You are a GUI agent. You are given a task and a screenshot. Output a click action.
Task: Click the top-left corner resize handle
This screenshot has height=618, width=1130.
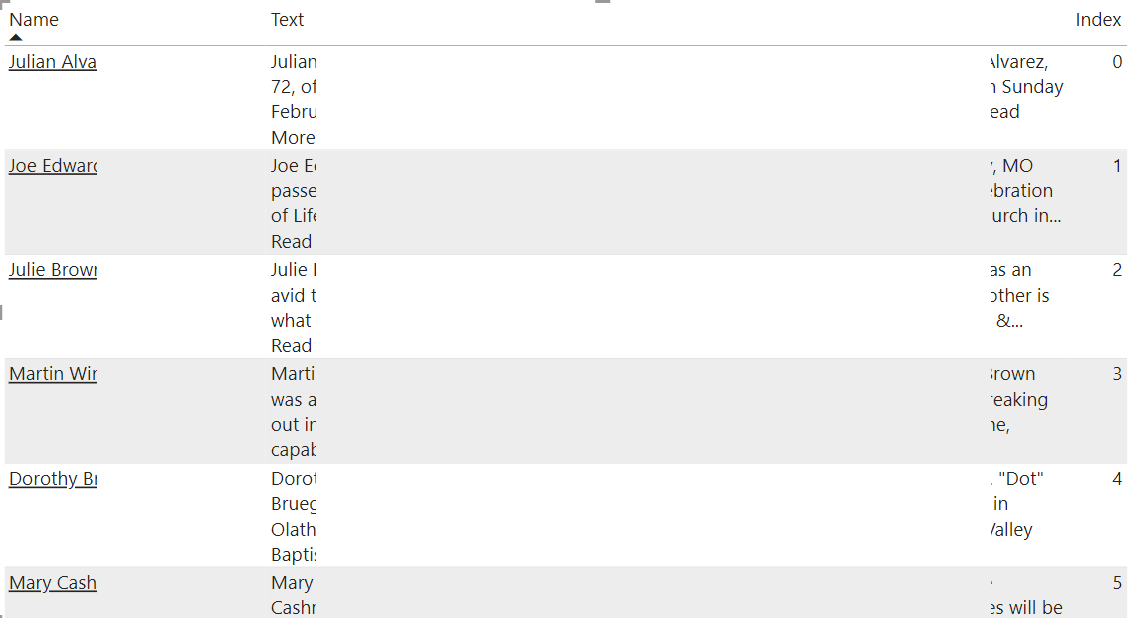tap(3, 3)
